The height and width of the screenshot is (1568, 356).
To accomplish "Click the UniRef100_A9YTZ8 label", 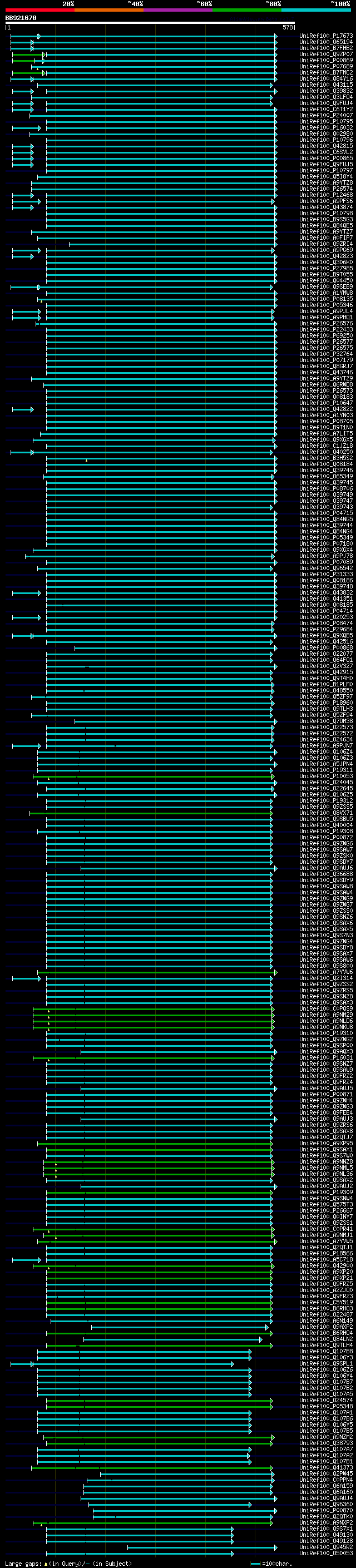I will pos(325,182).
